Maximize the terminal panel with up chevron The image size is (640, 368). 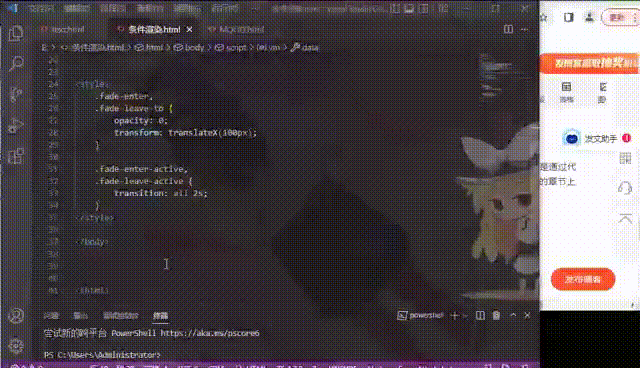tap(513, 315)
